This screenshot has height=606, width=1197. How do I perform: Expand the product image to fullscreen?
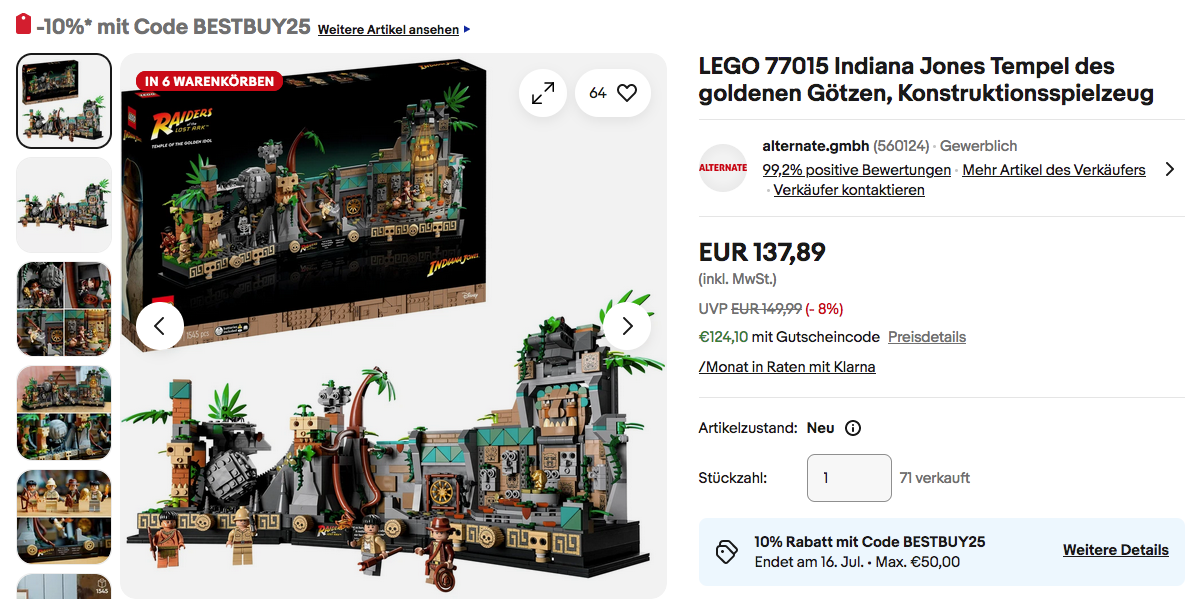543,93
